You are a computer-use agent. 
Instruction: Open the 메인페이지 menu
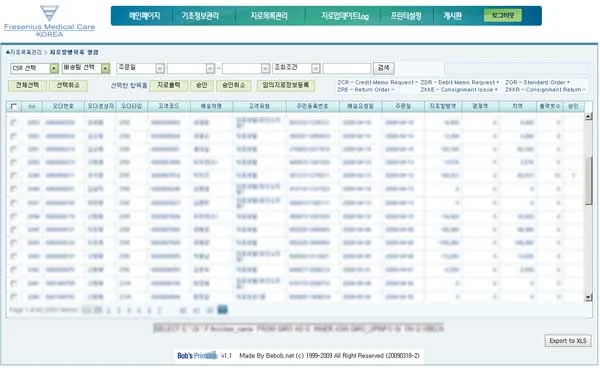[144, 16]
